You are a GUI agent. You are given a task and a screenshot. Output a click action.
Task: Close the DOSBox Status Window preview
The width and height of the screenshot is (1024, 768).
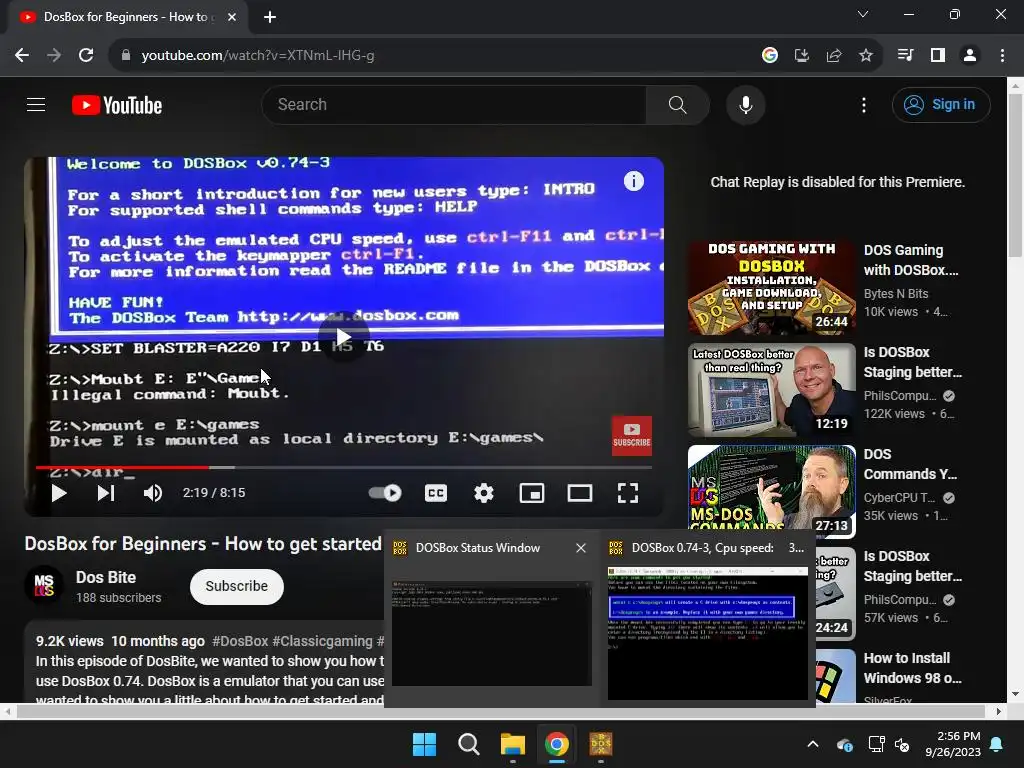click(x=581, y=548)
